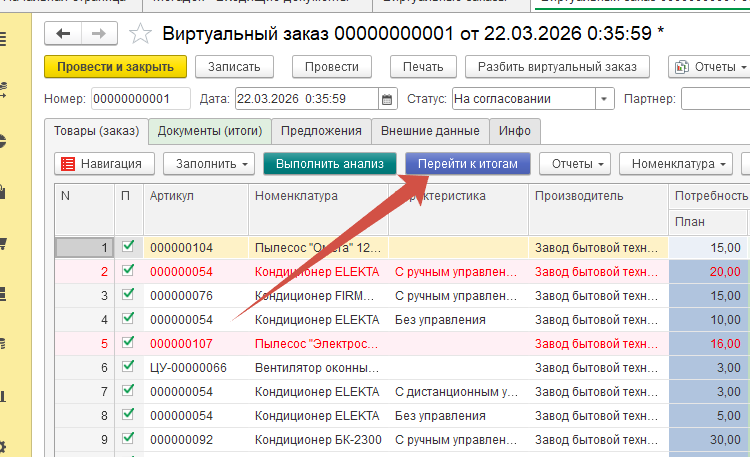Select article cell 000000104

pyautogui.click(x=196, y=248)
